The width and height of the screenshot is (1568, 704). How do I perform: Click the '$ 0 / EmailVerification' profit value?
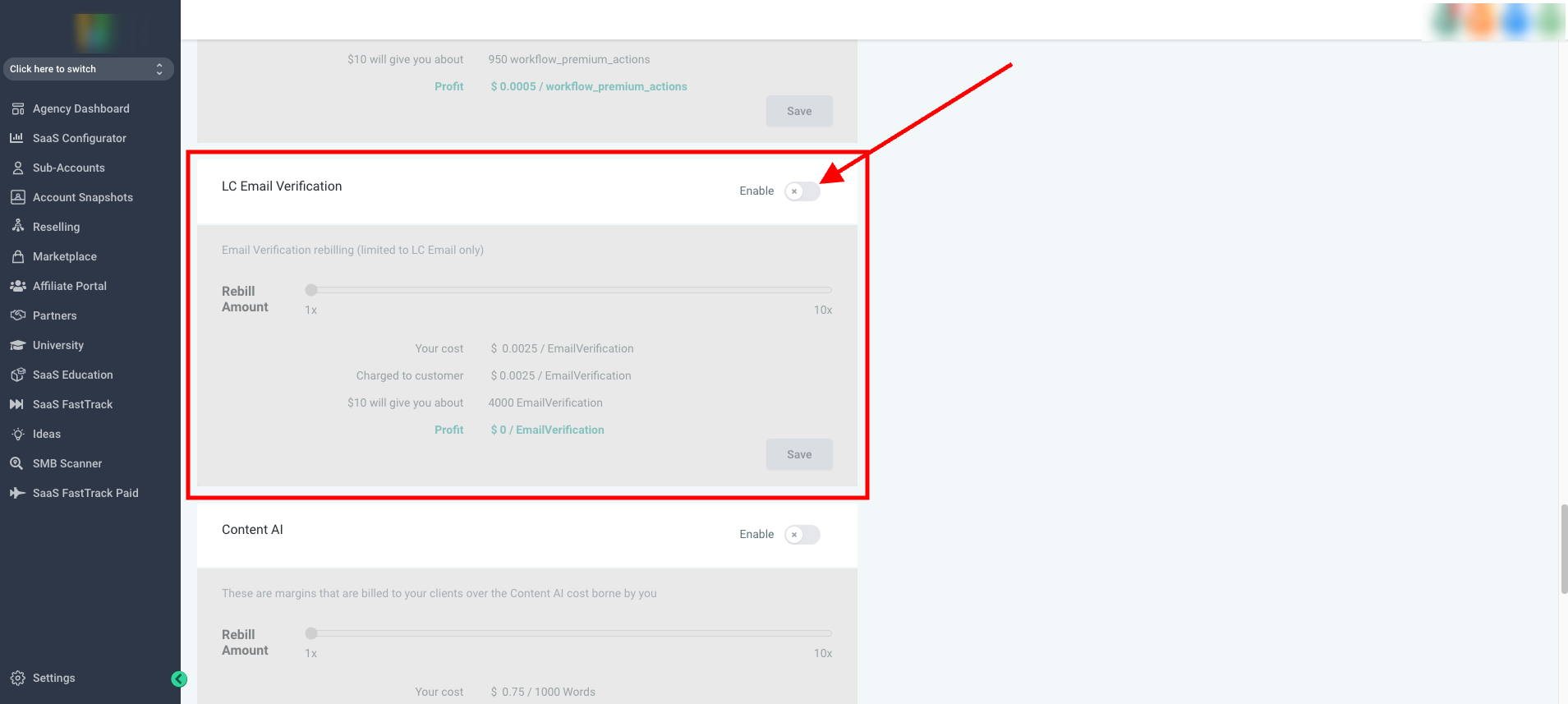coord(547,430)
